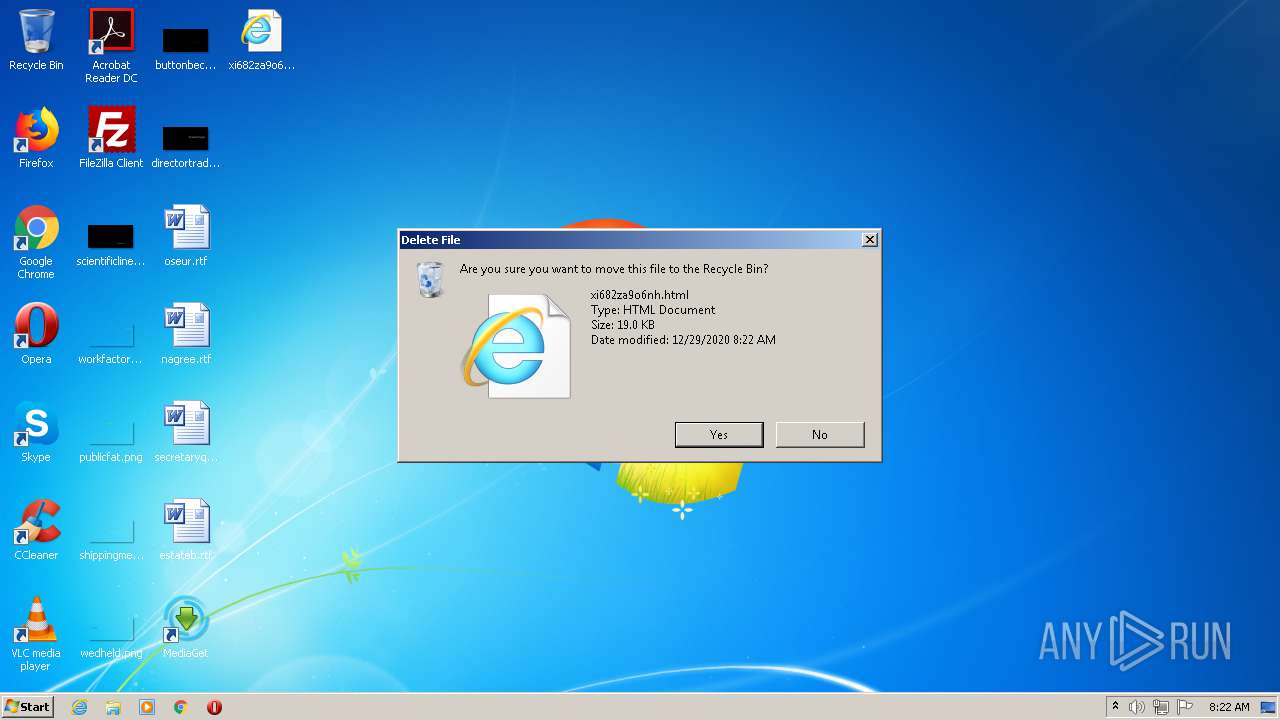Open Windows Explorer folder in taskbar
The height and width of the screenshot is (720, 1280).
pos(113,707)
